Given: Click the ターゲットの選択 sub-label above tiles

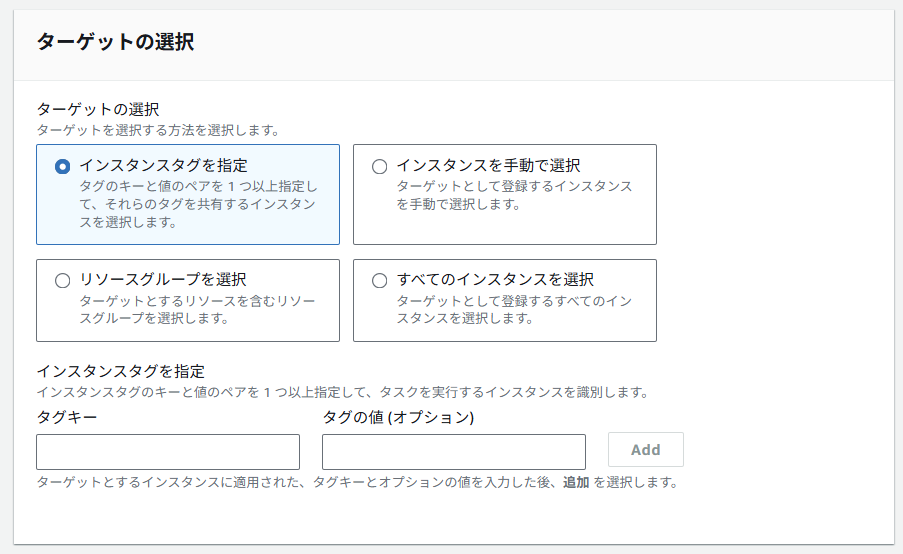Looking at the screenshot, I should click(x=98, y=109).
